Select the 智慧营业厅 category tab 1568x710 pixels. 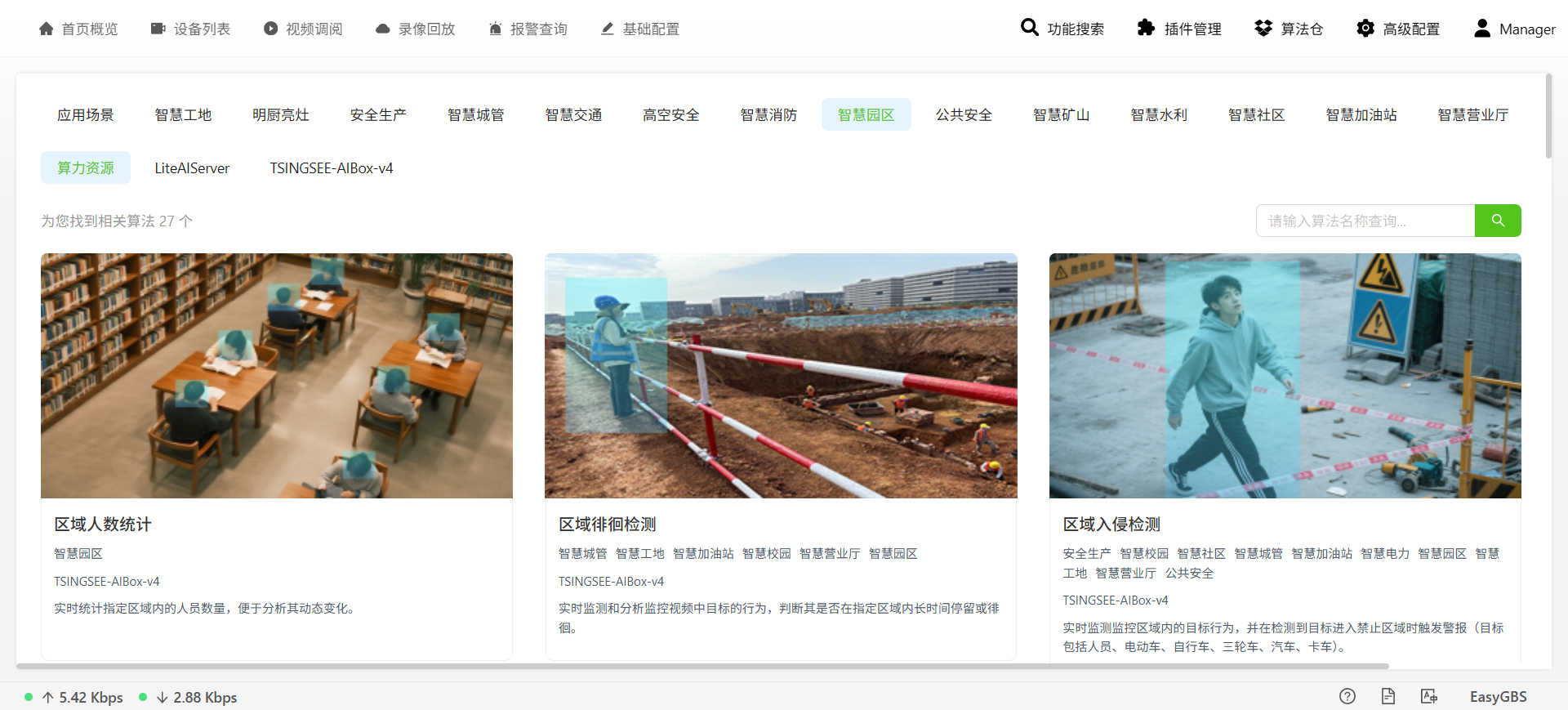[x=1473, y=114]
